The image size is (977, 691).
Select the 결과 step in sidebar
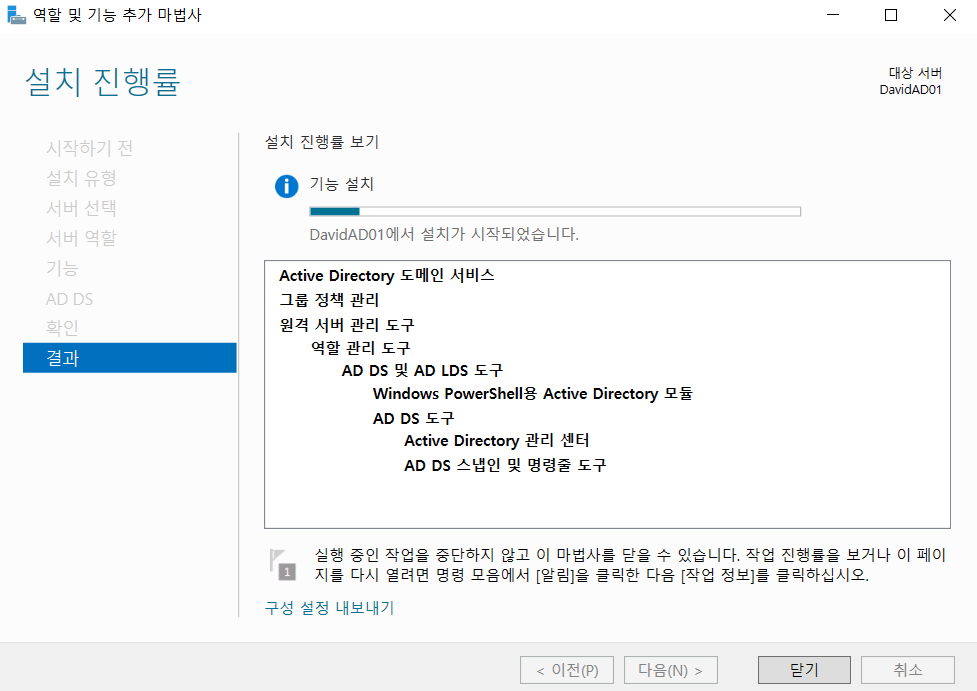pyautogui.click(x=130, y=358)
